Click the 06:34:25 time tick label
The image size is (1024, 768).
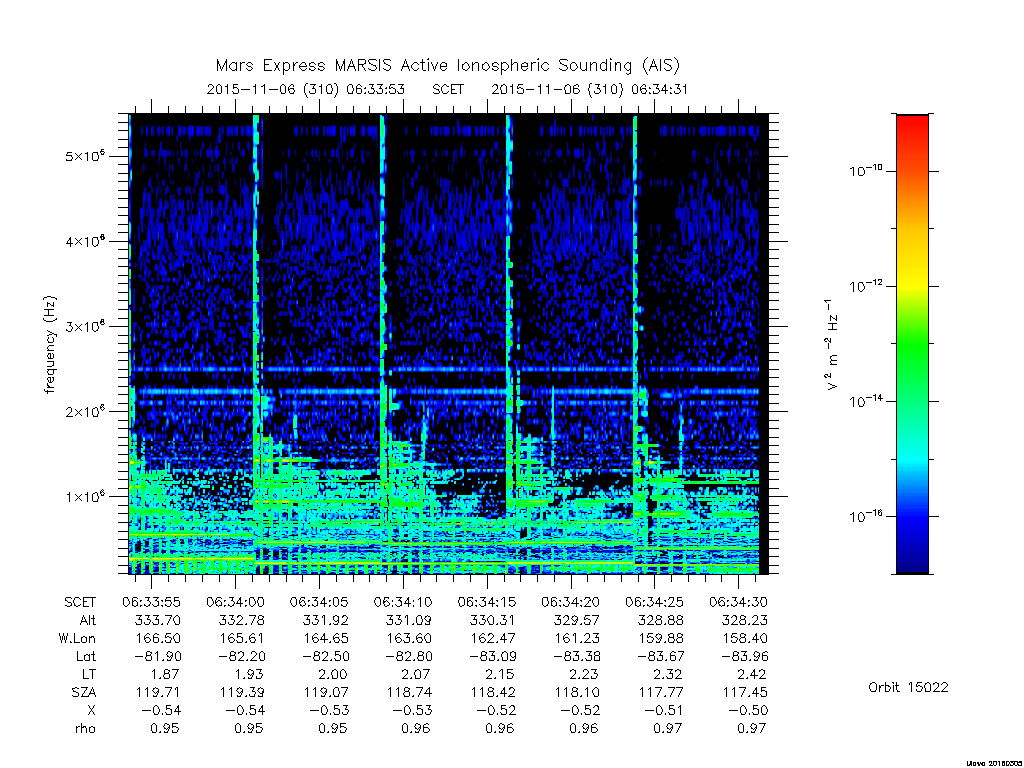coord(654,602)
